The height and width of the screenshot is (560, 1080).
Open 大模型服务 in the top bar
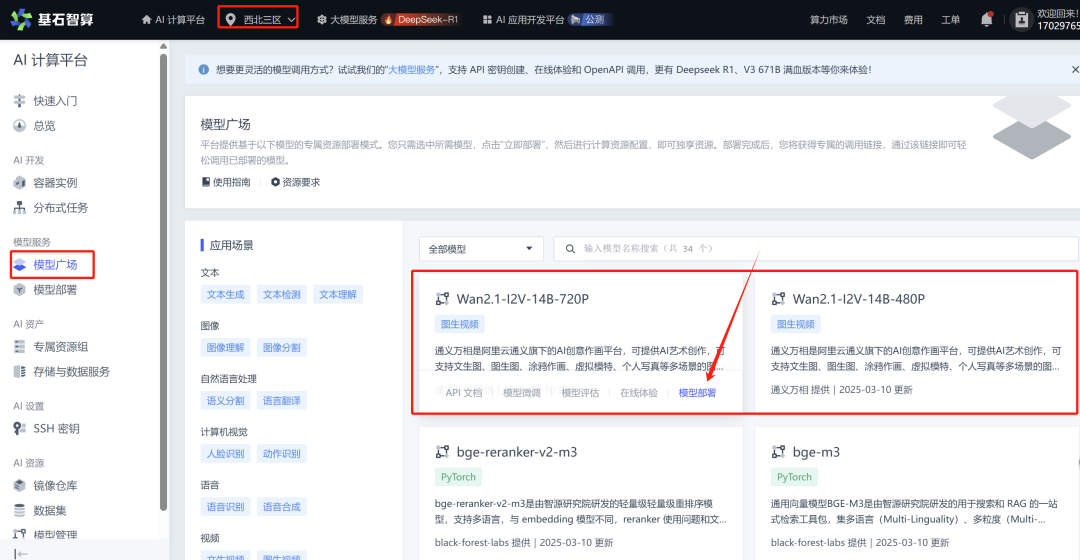pos(346,20)
